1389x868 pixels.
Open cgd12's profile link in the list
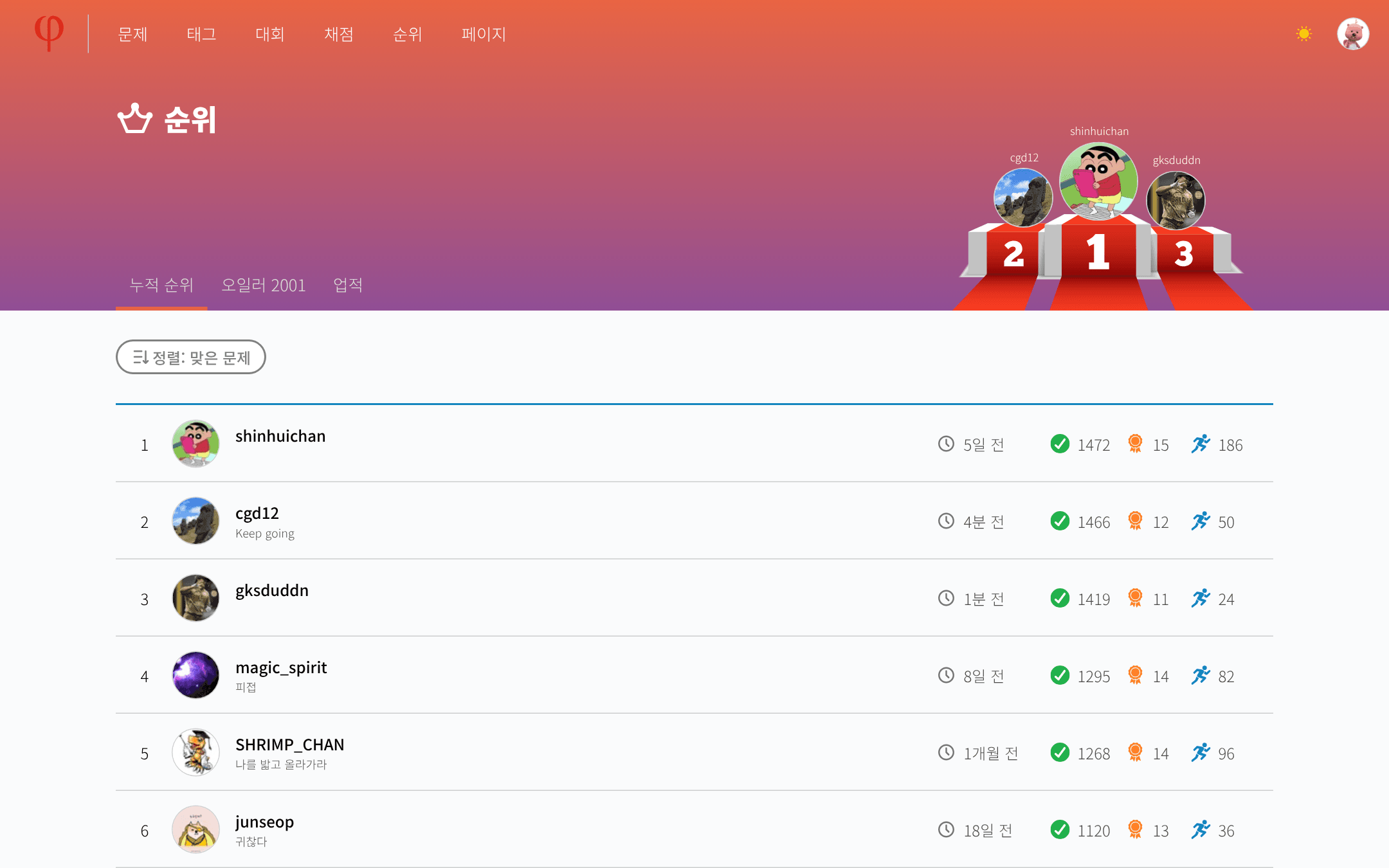coord(257,513)
